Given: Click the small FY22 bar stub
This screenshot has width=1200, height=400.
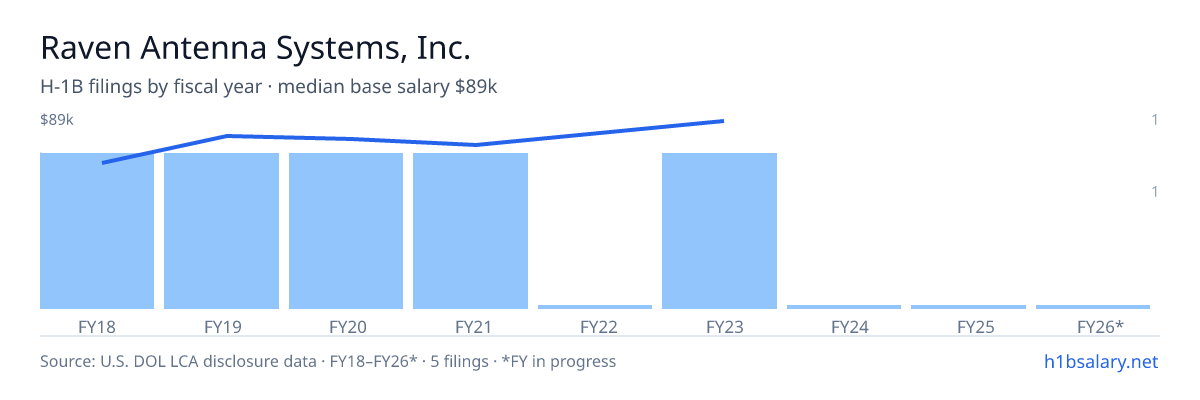Looking at the screenshot, I should (x=595, y=307).
